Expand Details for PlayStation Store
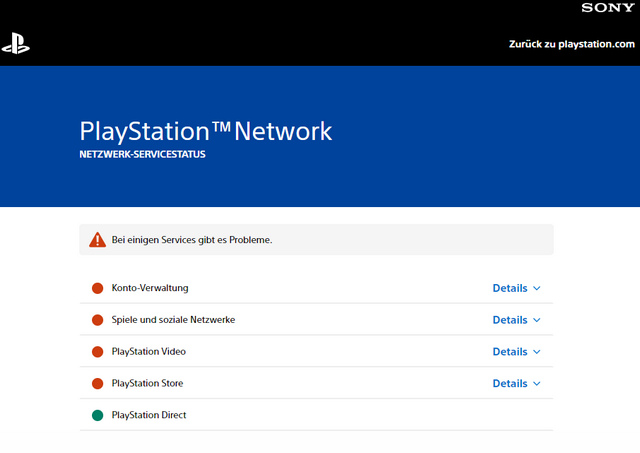This screenshot has height=453, width=640. 516,384
